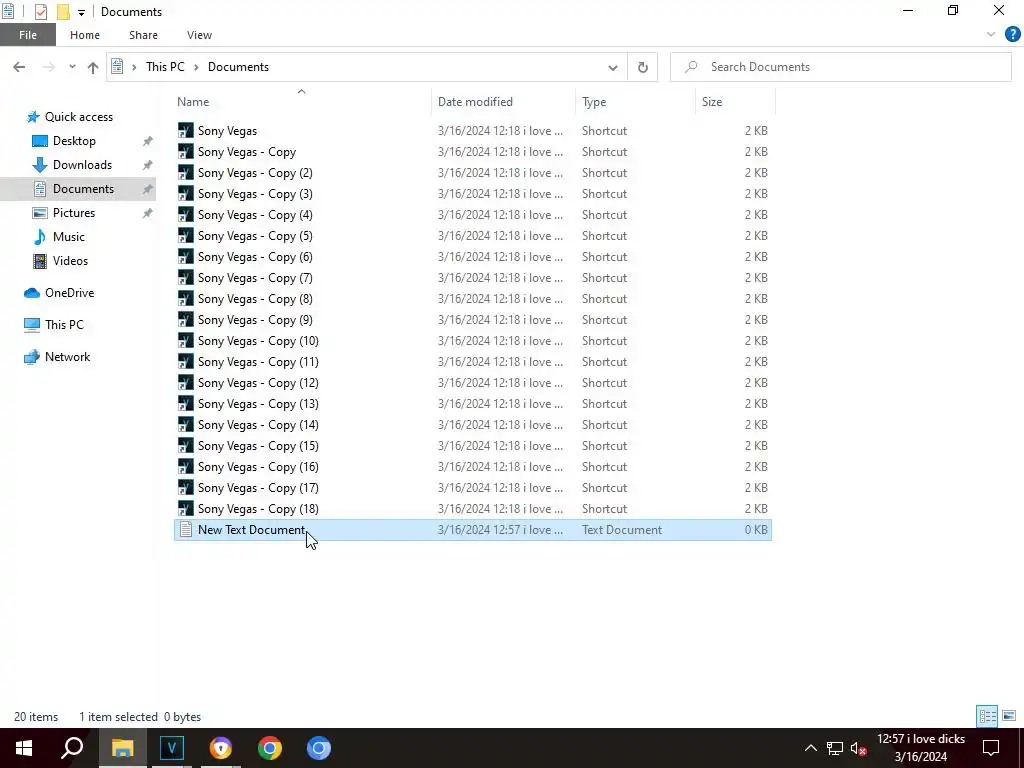Expand the chevron after This PC breadcrumb
Screen dimensions: 1024x768
[x=197, y=67]
